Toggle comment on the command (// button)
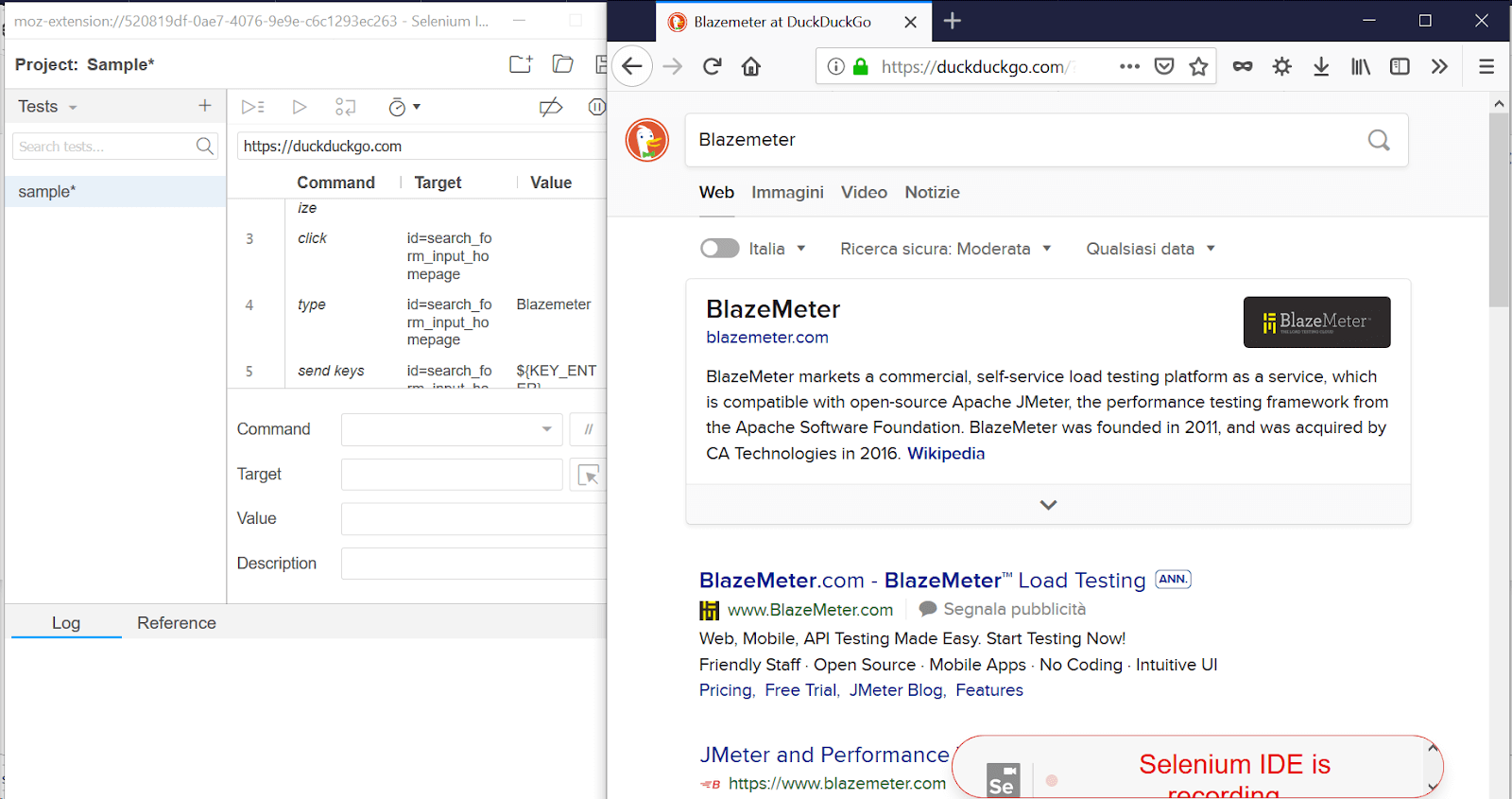Screen dimensions: 1512x799 click(588, 429)
